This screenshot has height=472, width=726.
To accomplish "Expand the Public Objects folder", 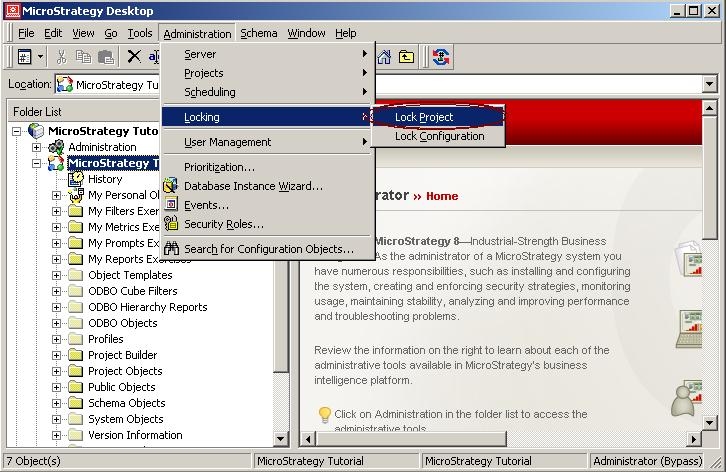I will coord(56,387).
